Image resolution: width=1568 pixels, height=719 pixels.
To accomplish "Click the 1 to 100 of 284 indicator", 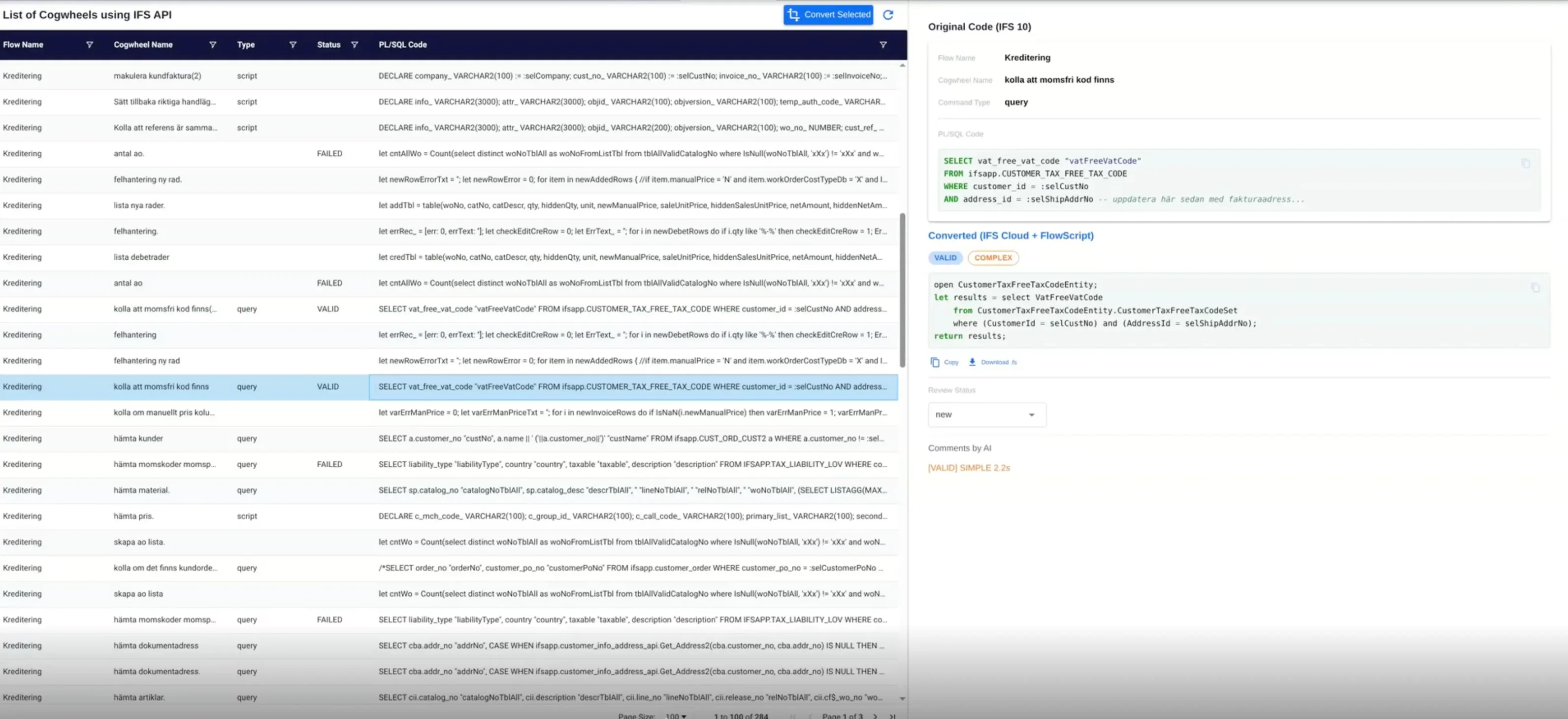I will coord(741,716).
